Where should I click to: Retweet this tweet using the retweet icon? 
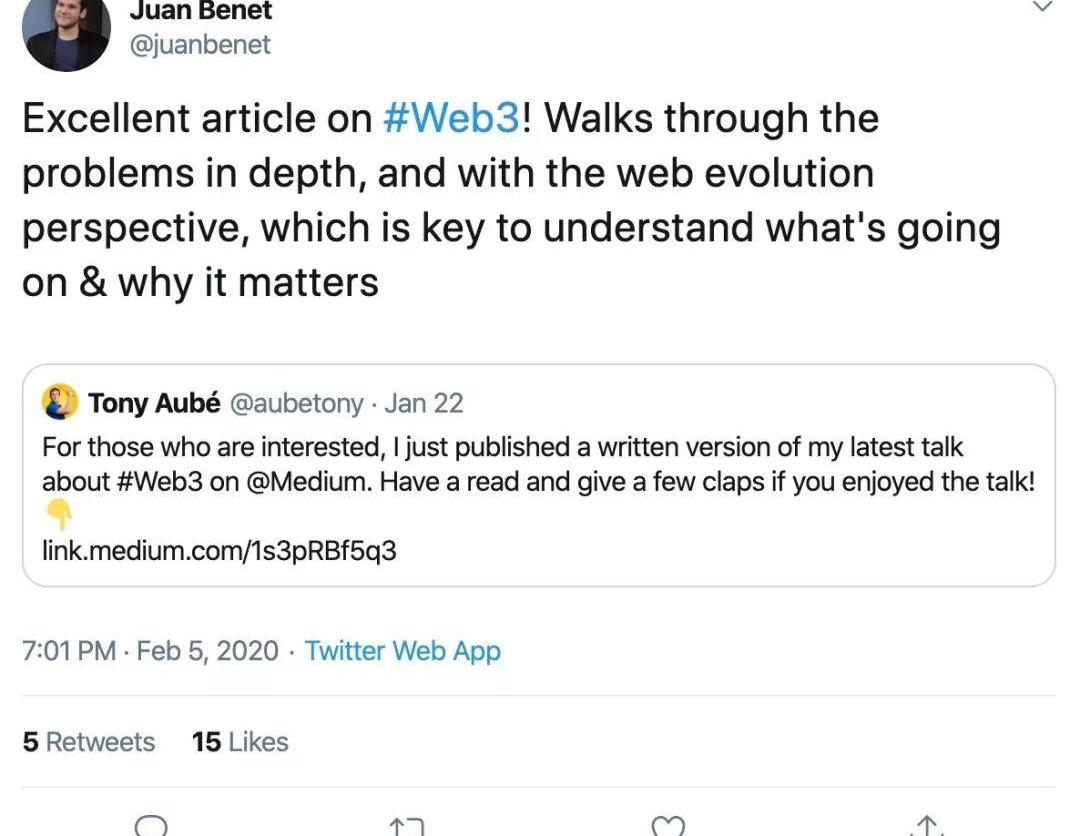coord(408,826)
